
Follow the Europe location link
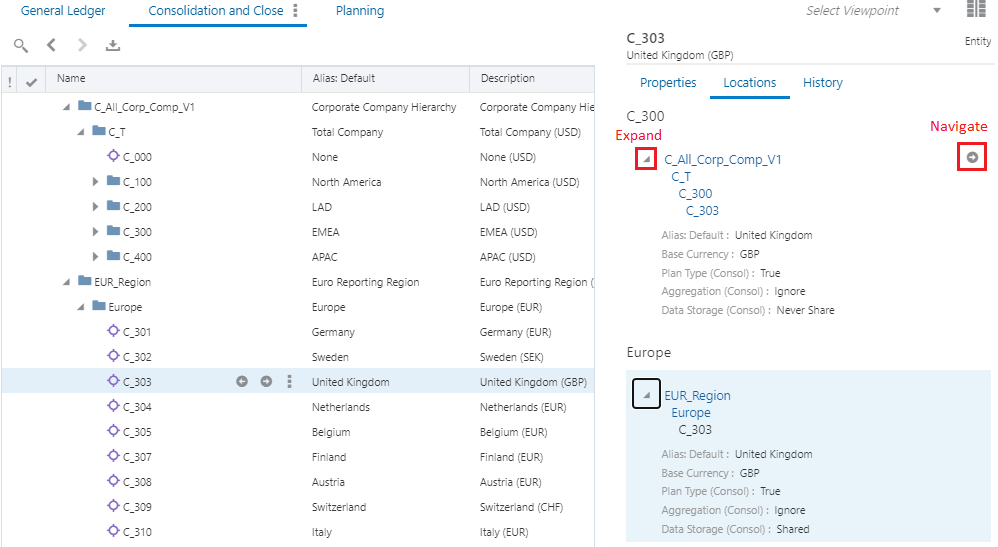click(691, 413)
